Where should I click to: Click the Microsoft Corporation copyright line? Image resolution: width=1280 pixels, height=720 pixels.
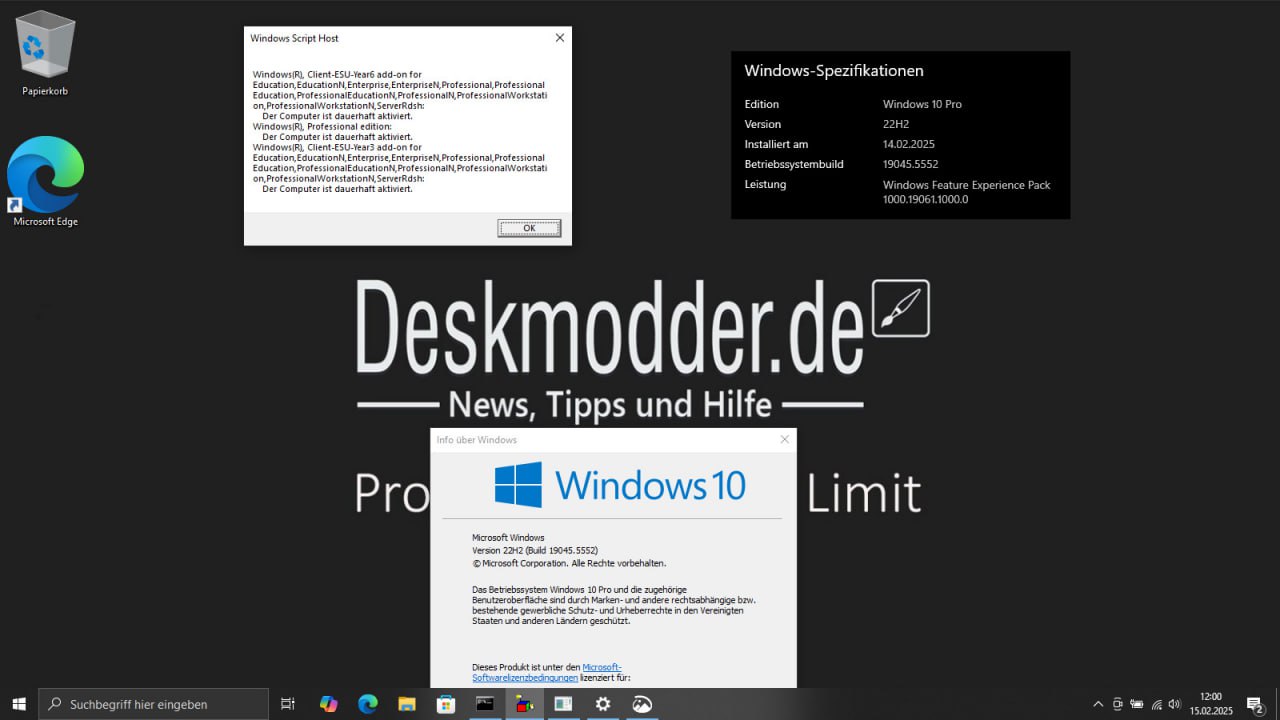pos(569,563)
